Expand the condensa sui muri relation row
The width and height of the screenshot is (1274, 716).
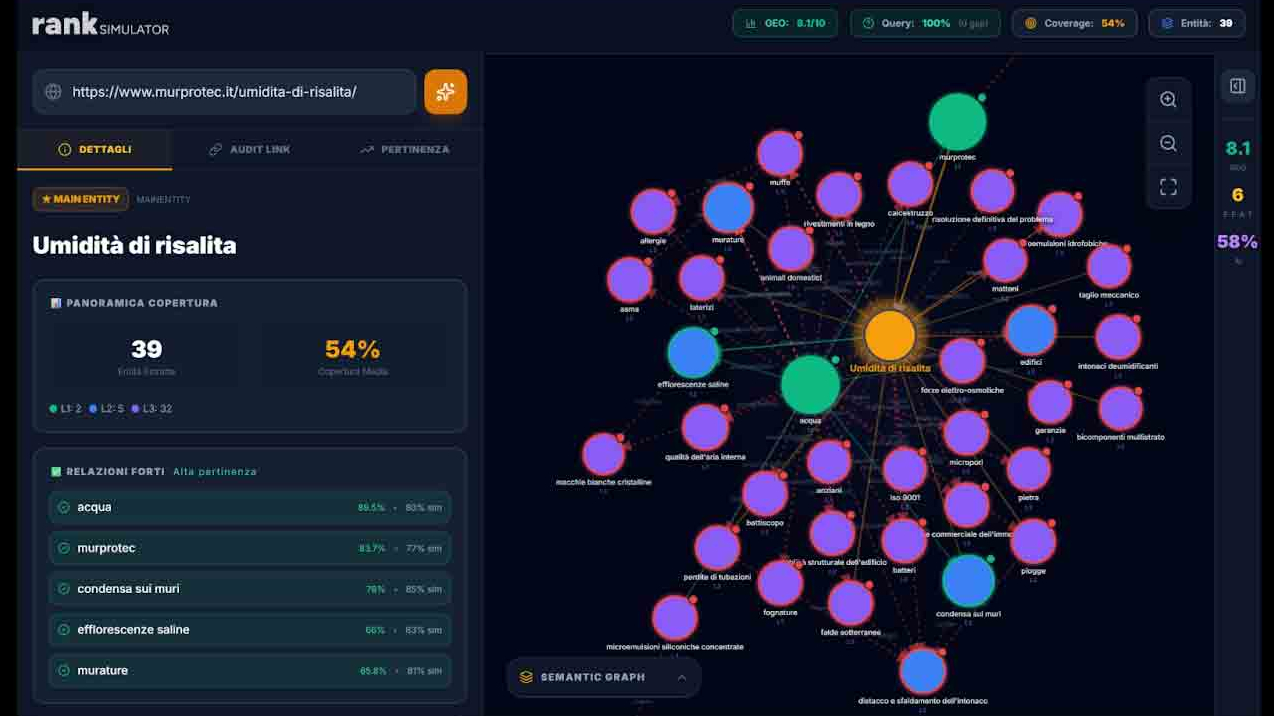click(x=249, y=589)
